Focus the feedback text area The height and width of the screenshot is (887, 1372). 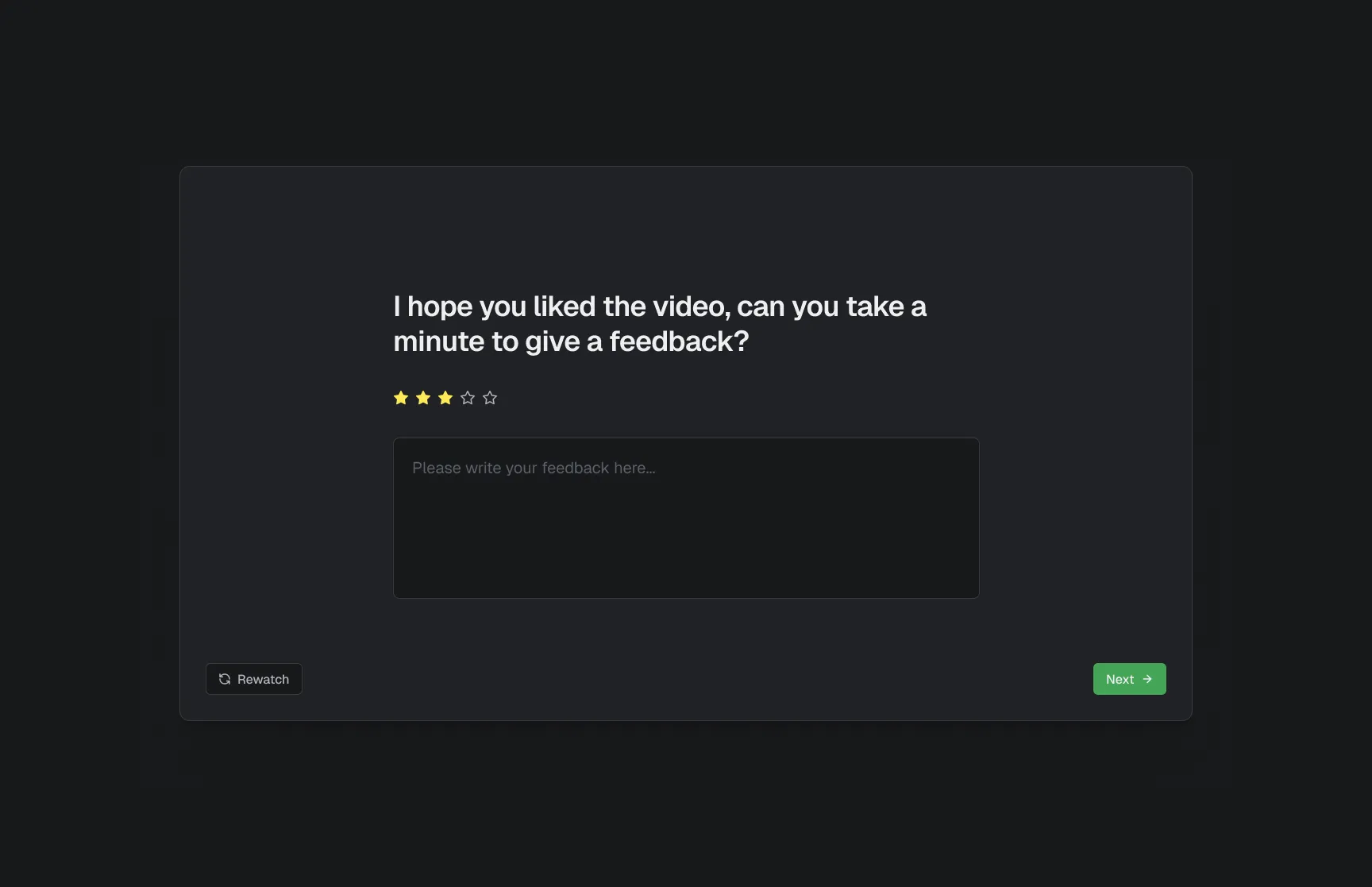686,518
